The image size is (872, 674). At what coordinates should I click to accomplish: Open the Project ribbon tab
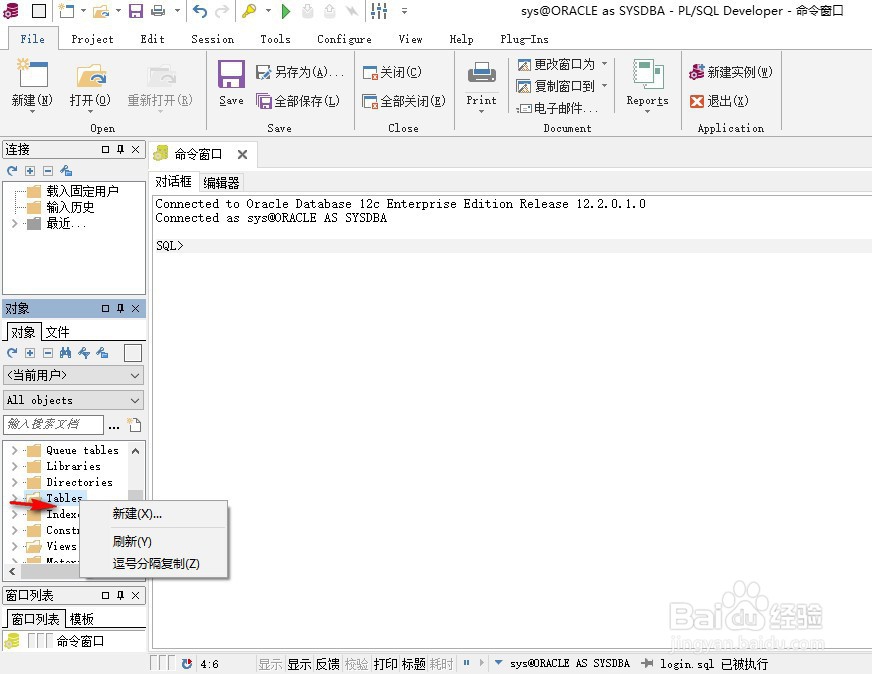(92, 39)
